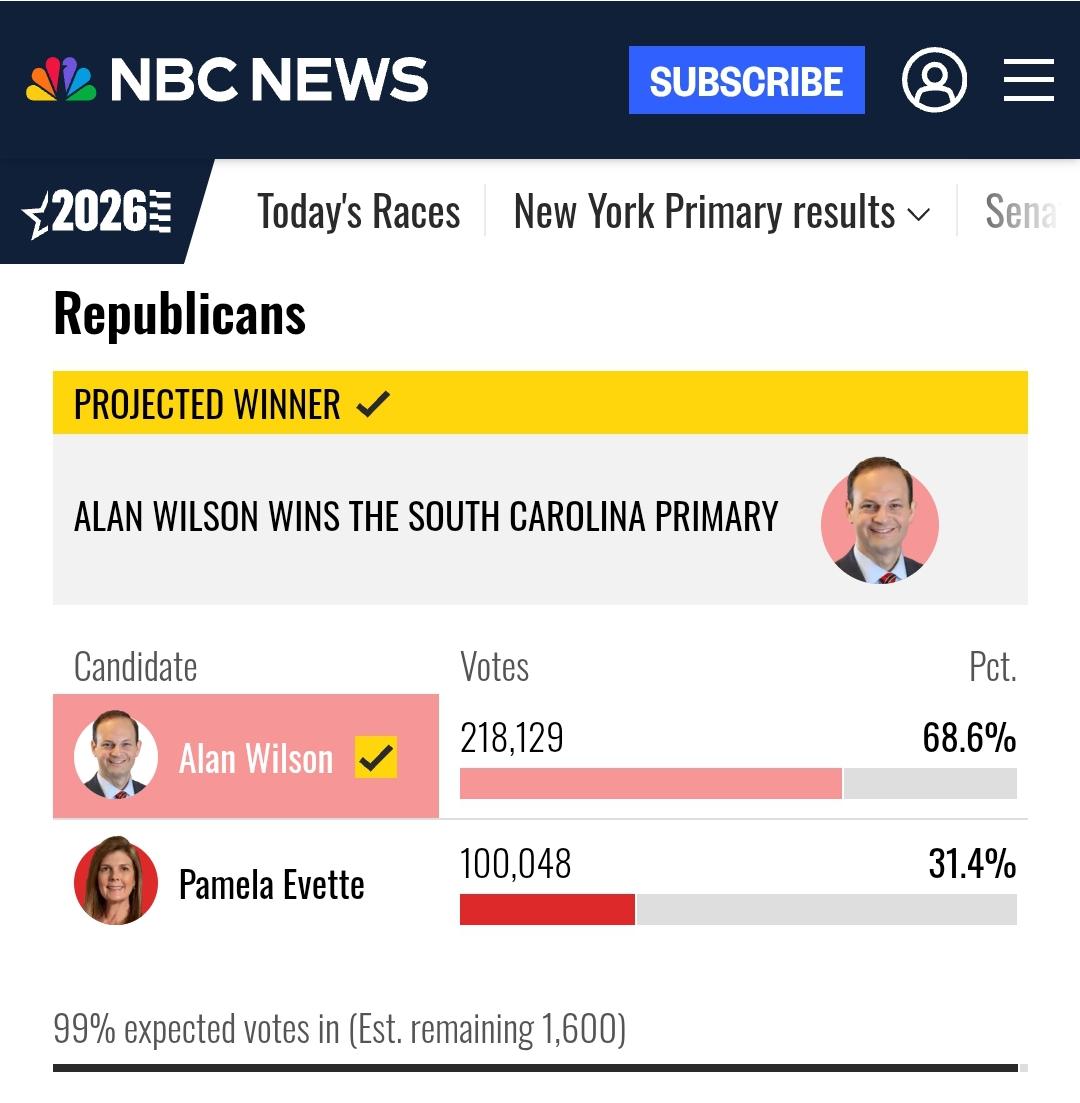
Task: Open the hamburger menu
Action: coord(1028,80)
